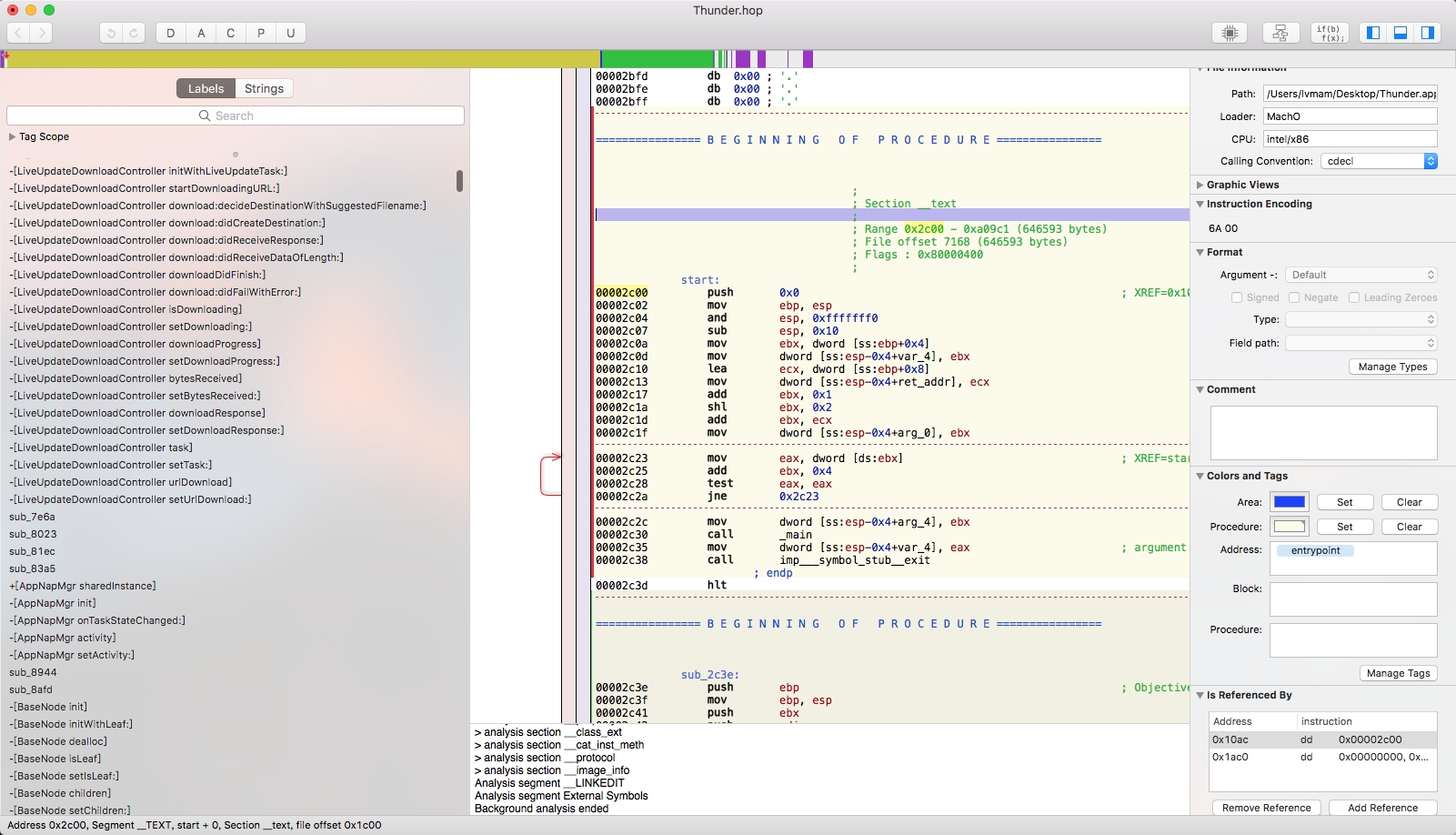Expand the Graphic Views section

1200,185
